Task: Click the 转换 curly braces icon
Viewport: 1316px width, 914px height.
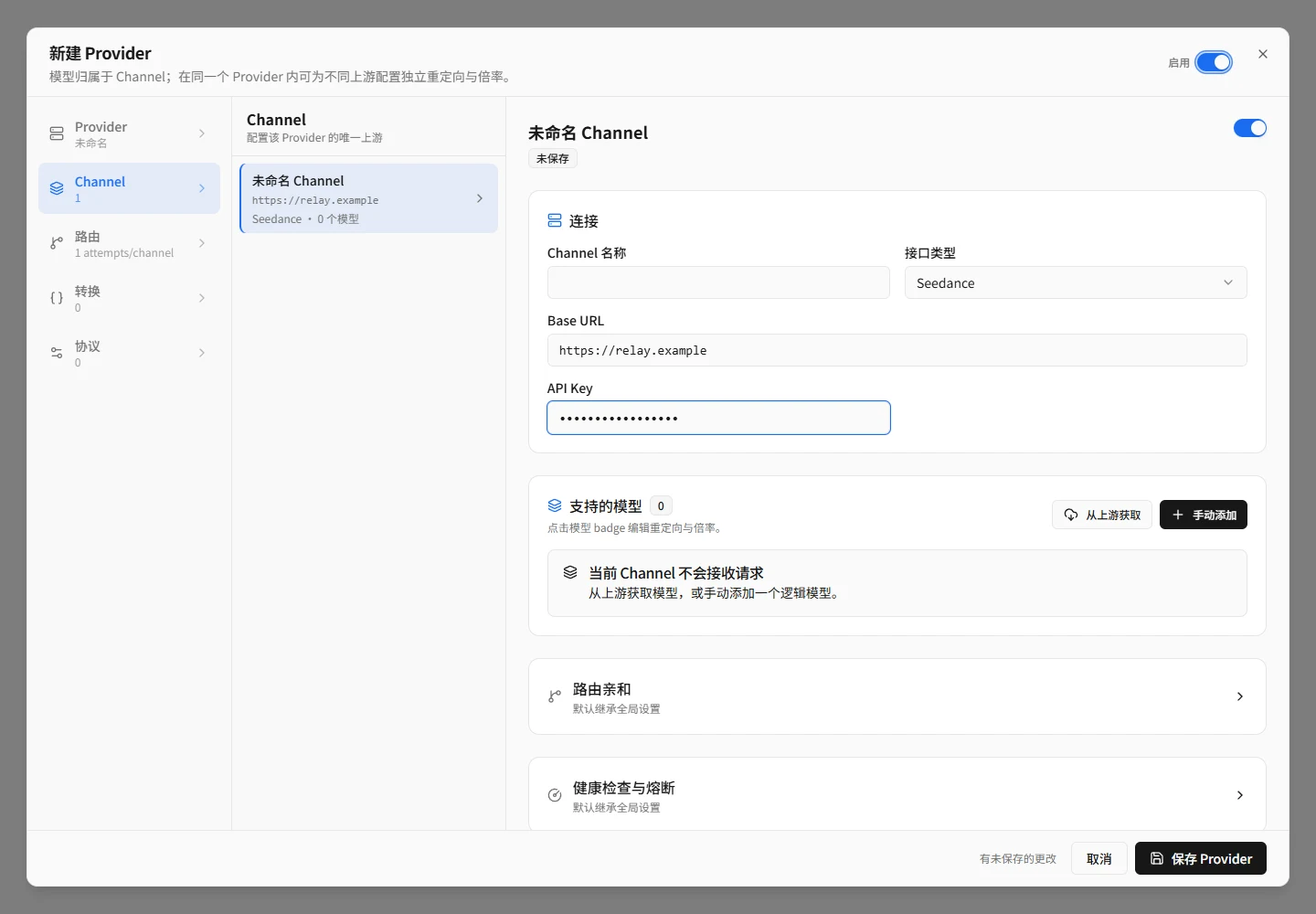Action: click(x=57, y=298)
